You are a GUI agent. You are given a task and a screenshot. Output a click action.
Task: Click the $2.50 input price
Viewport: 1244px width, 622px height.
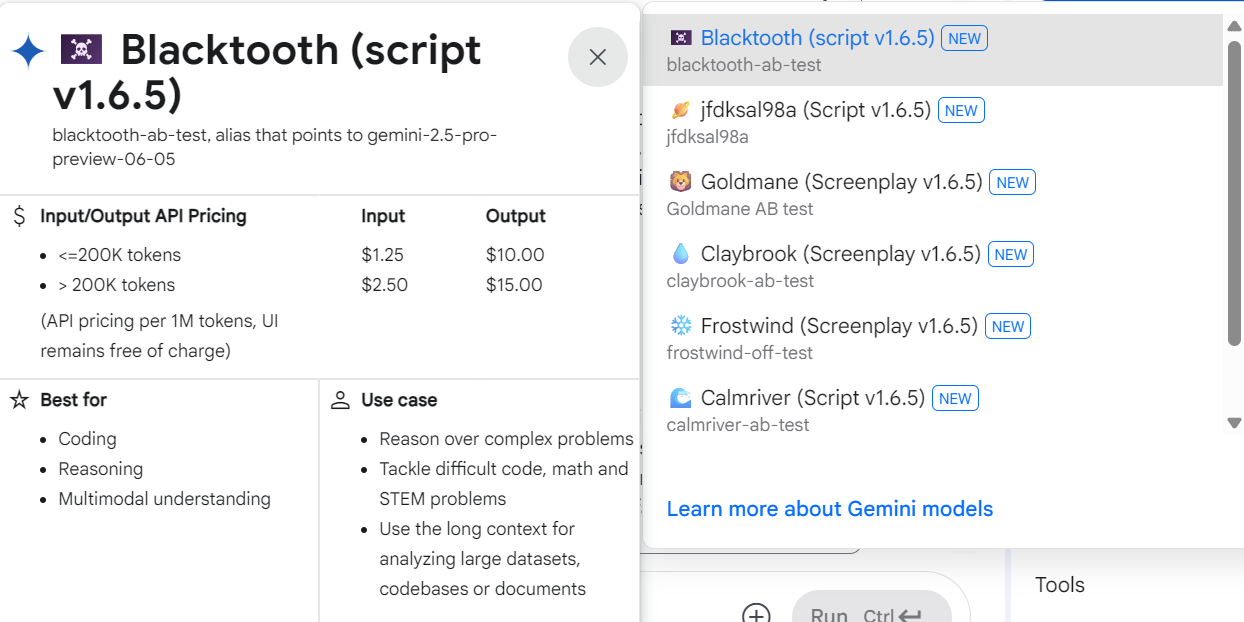(x=385, y=285)
